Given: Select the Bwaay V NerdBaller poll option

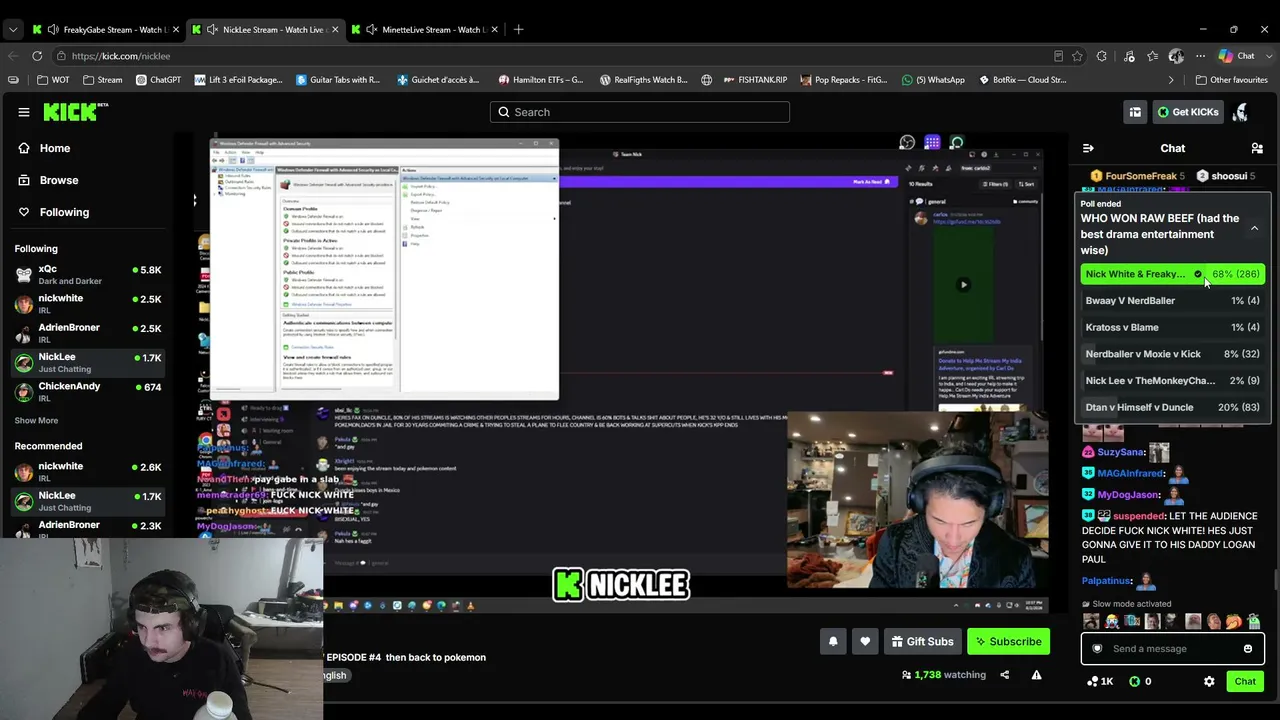Looking at the screenshot, I should coord(1172,300).
